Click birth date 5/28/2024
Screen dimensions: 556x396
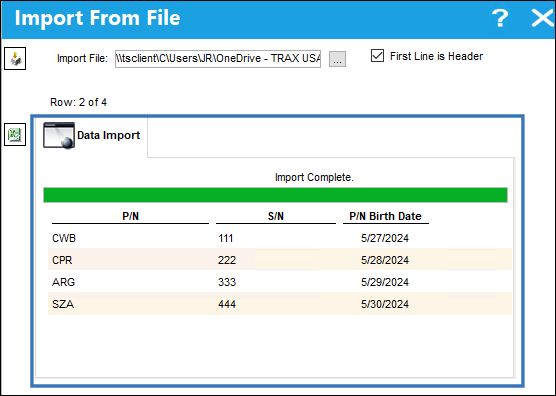coord(385,260)
